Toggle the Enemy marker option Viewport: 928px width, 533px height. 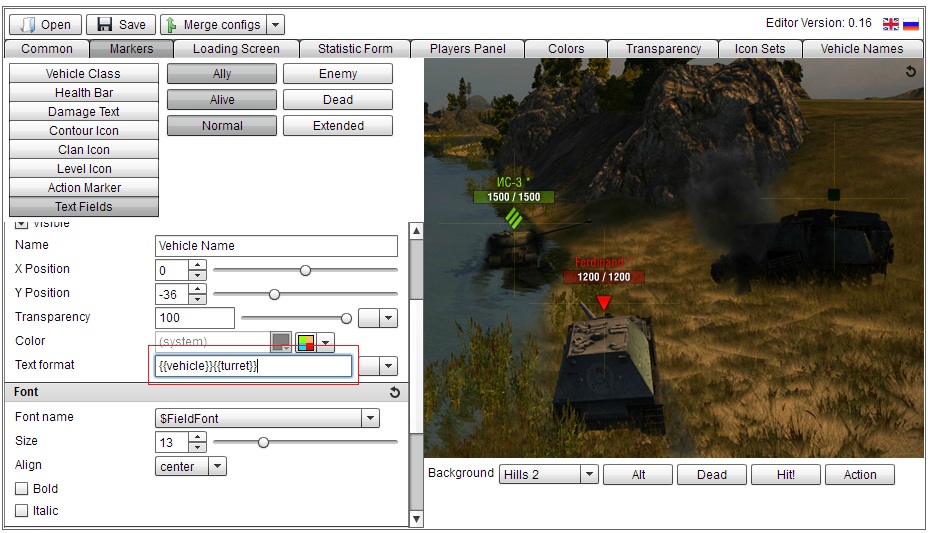tap(338, 73)
